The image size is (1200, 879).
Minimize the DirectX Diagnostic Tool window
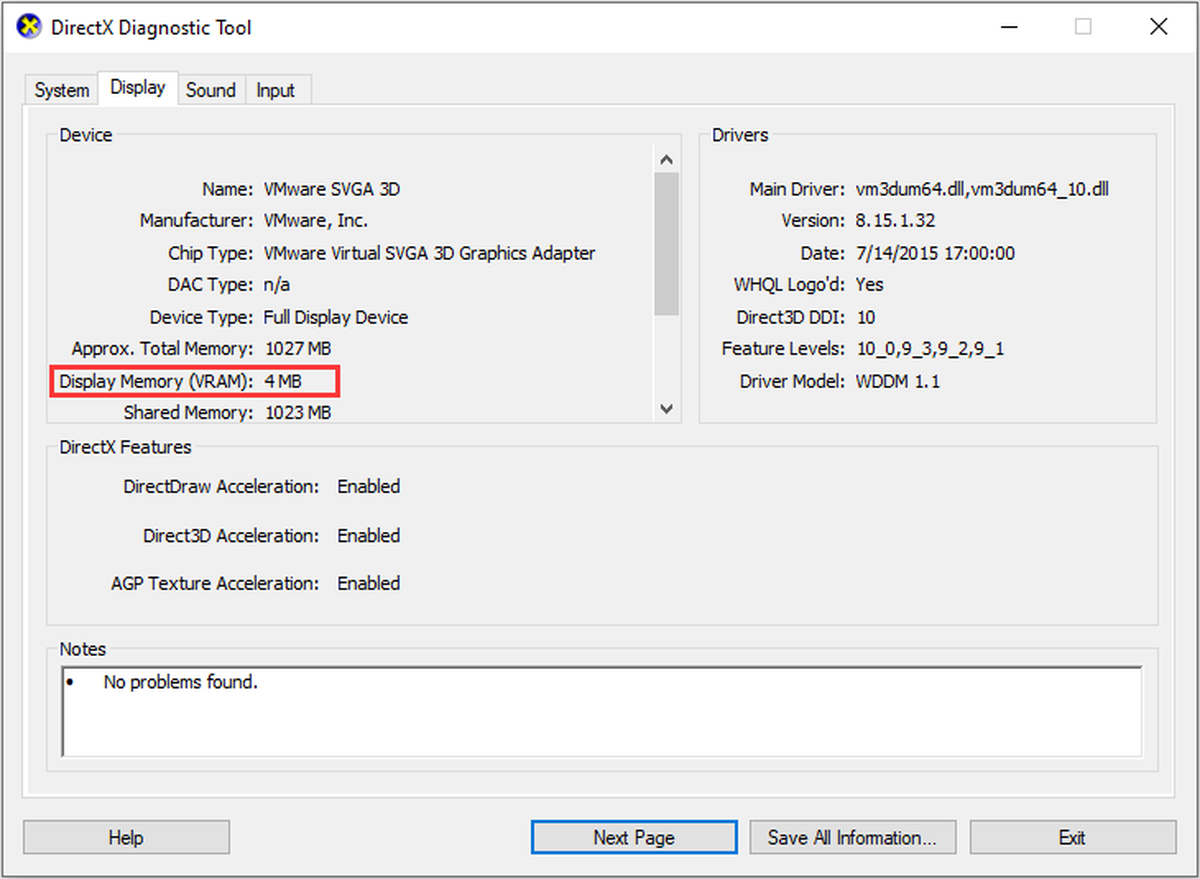pyautogui.click(x=1008, y=27)
